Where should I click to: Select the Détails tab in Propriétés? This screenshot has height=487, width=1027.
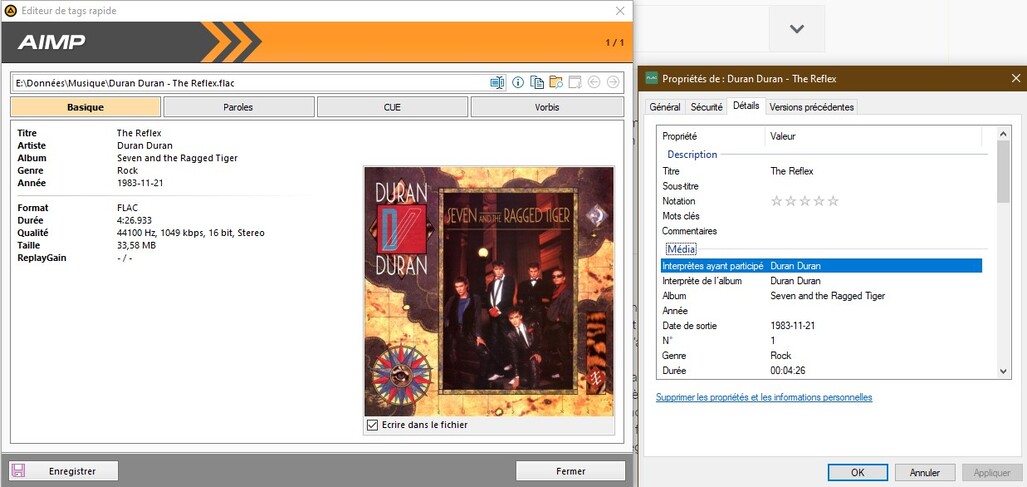(x=746, y=105)
